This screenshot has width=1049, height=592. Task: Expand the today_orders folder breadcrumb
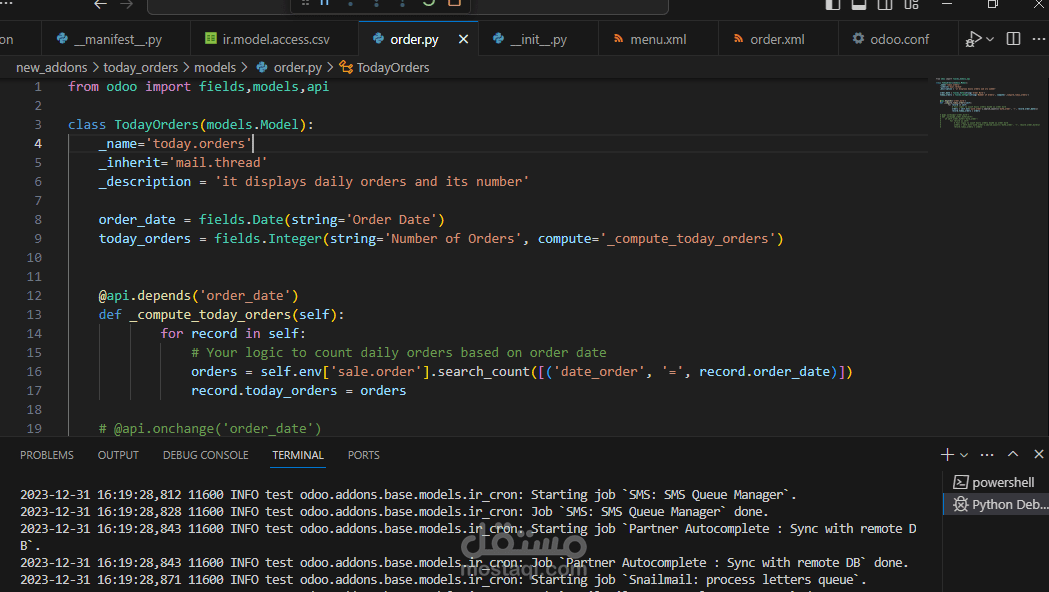[140, 68]
